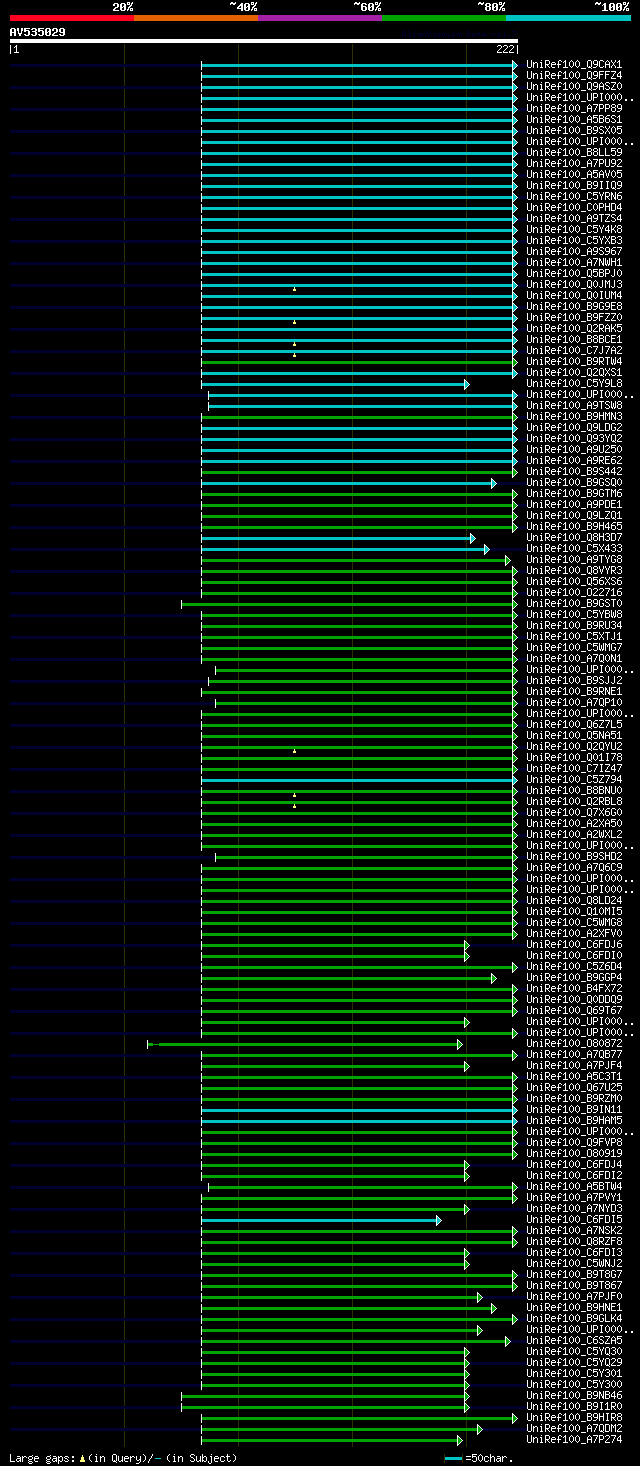Click the arrowhead ending the Q8H3D7 alignment

click(473, 538)
